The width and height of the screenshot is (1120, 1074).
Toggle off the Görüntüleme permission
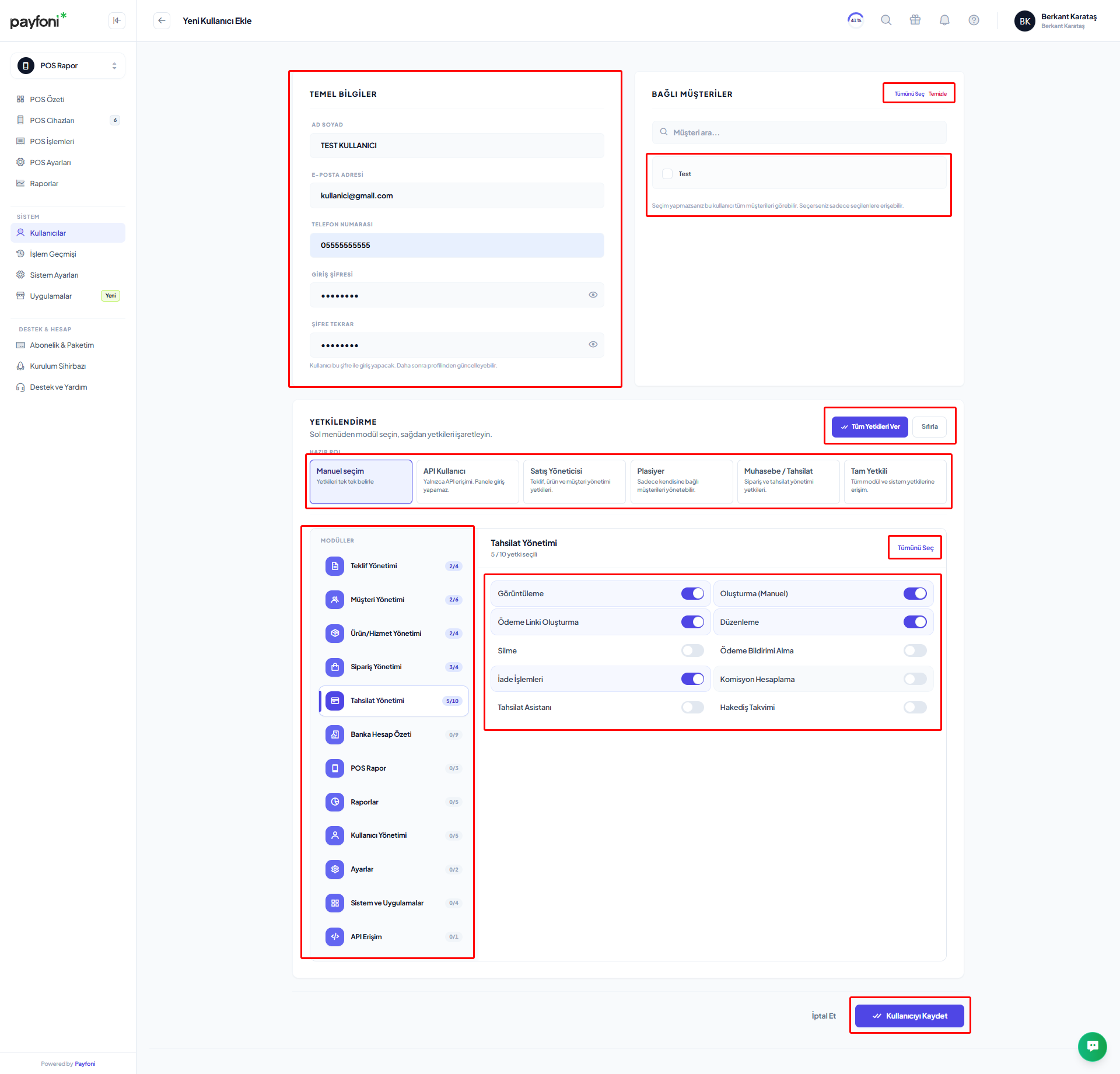[x=692, y=593]
